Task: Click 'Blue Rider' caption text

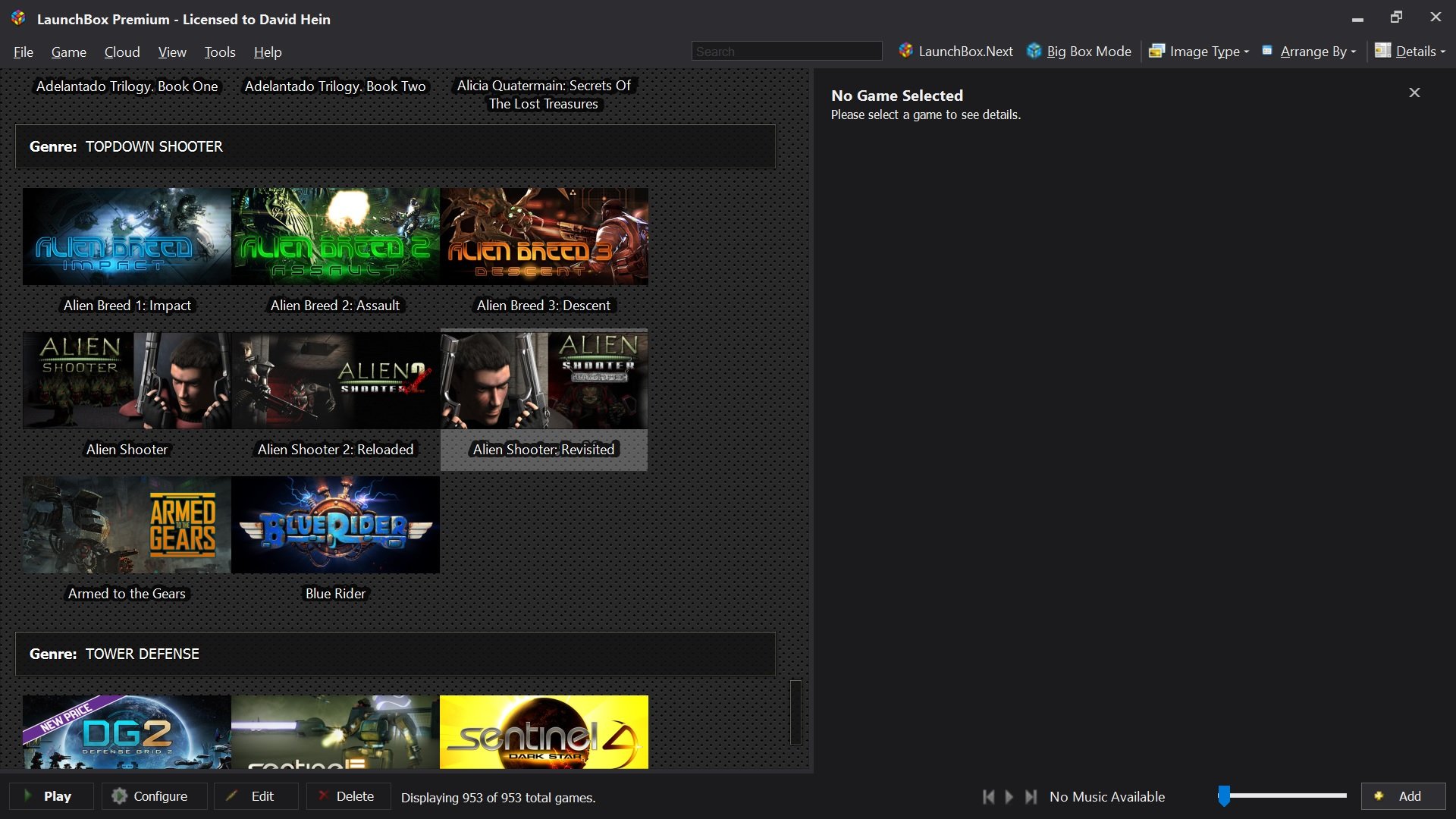Action: (x=335, y=593)
